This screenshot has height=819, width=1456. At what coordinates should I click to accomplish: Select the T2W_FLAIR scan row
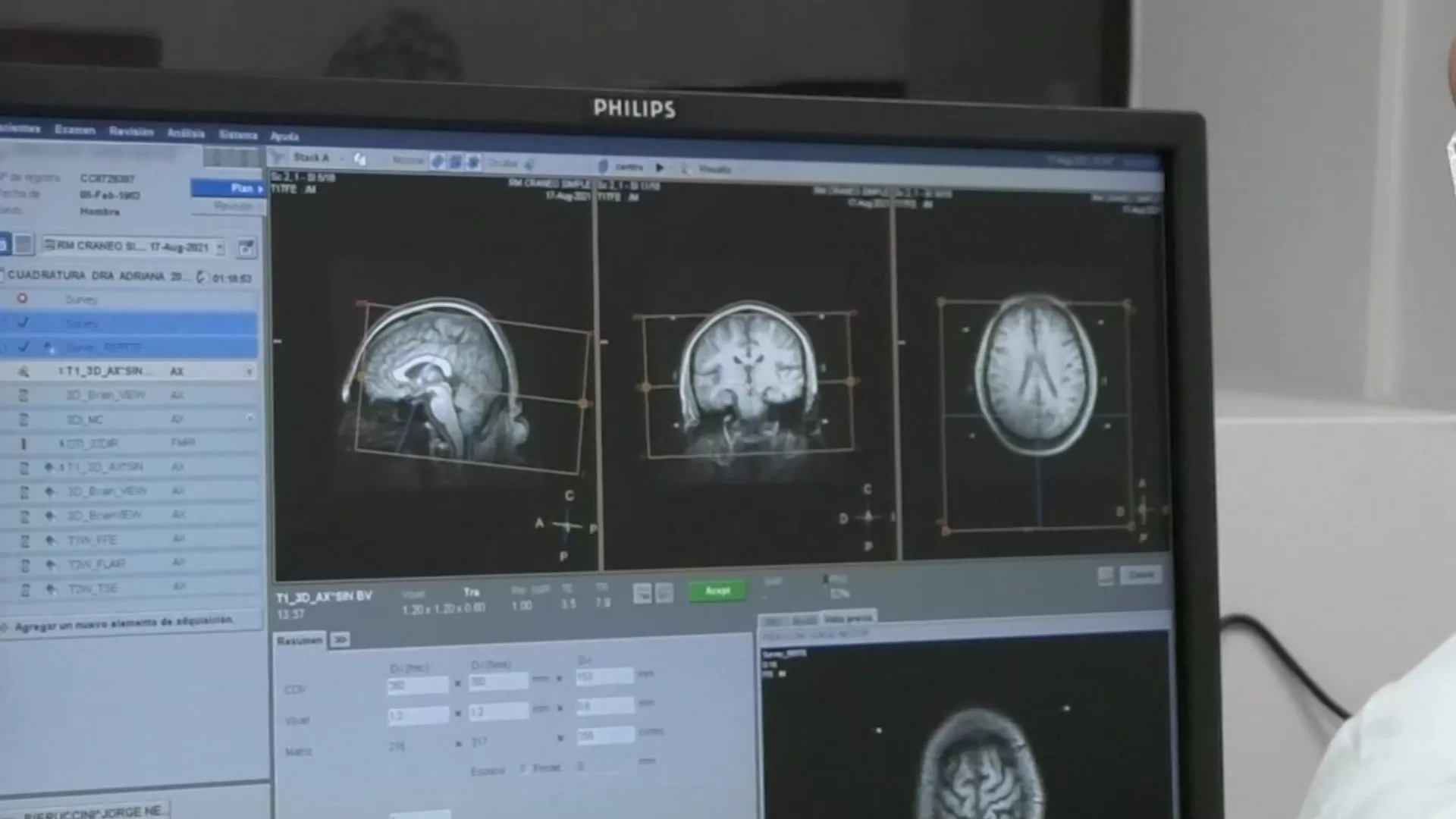pyautogui.click(x=129, y=564)
